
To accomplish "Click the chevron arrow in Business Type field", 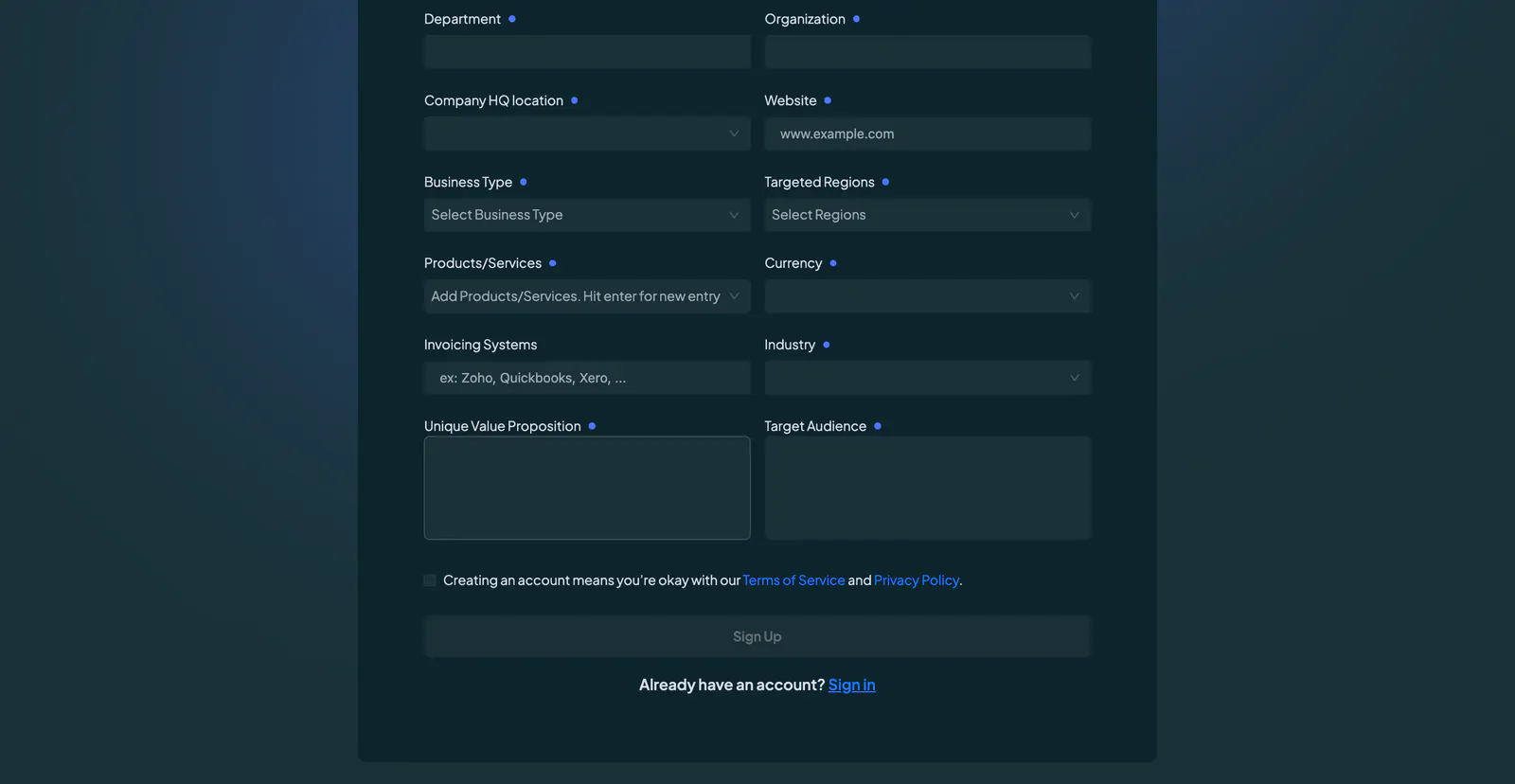I will (734, 215).
